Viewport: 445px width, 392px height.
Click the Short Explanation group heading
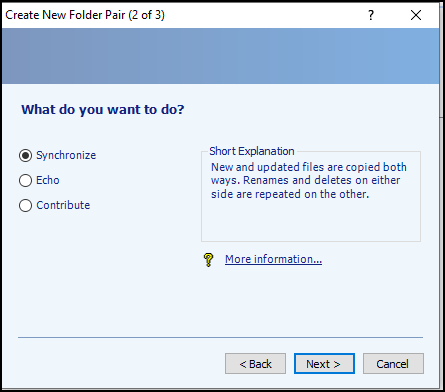coord(252,151)
